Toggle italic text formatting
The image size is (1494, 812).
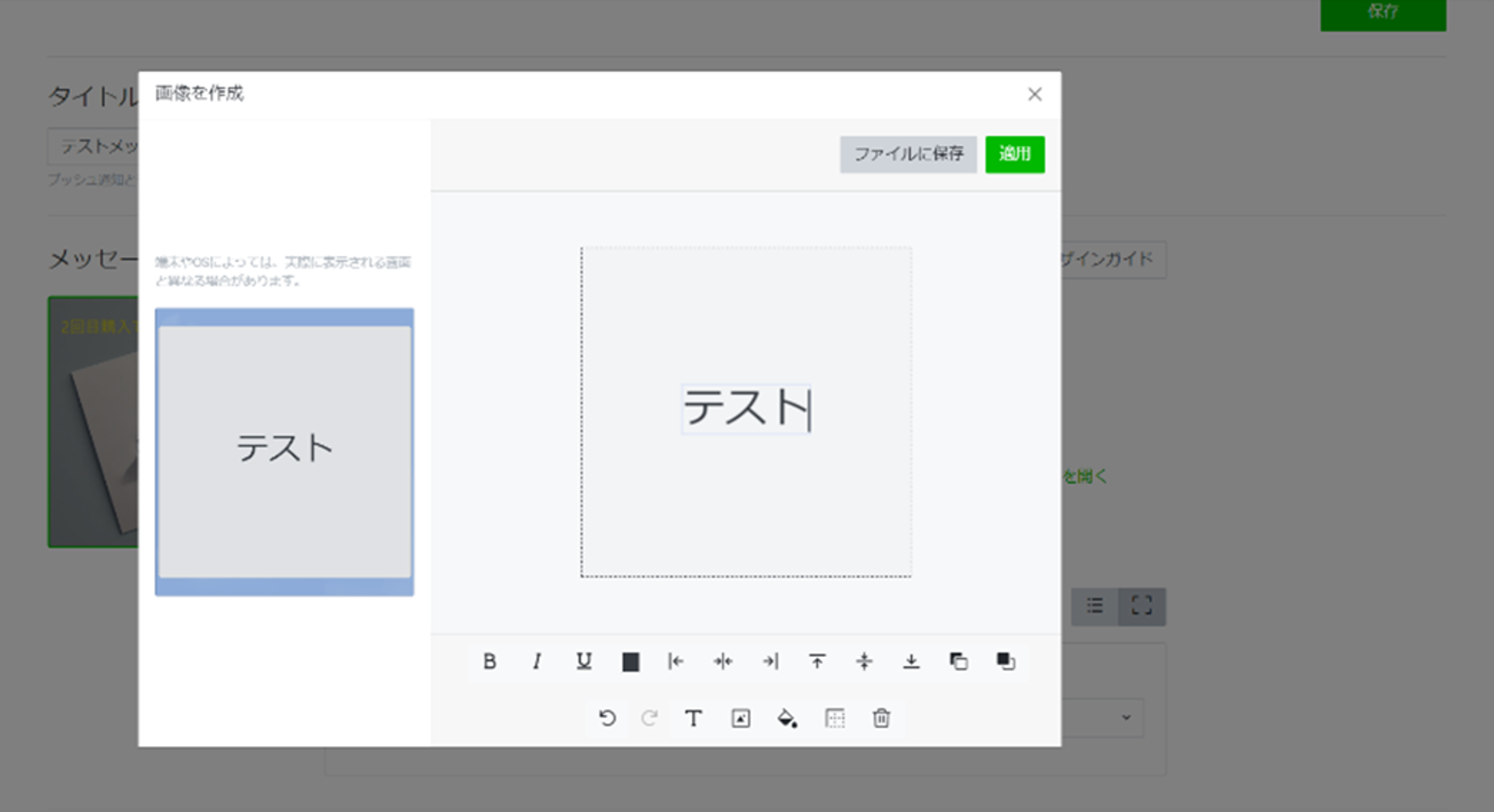point(537,661)
